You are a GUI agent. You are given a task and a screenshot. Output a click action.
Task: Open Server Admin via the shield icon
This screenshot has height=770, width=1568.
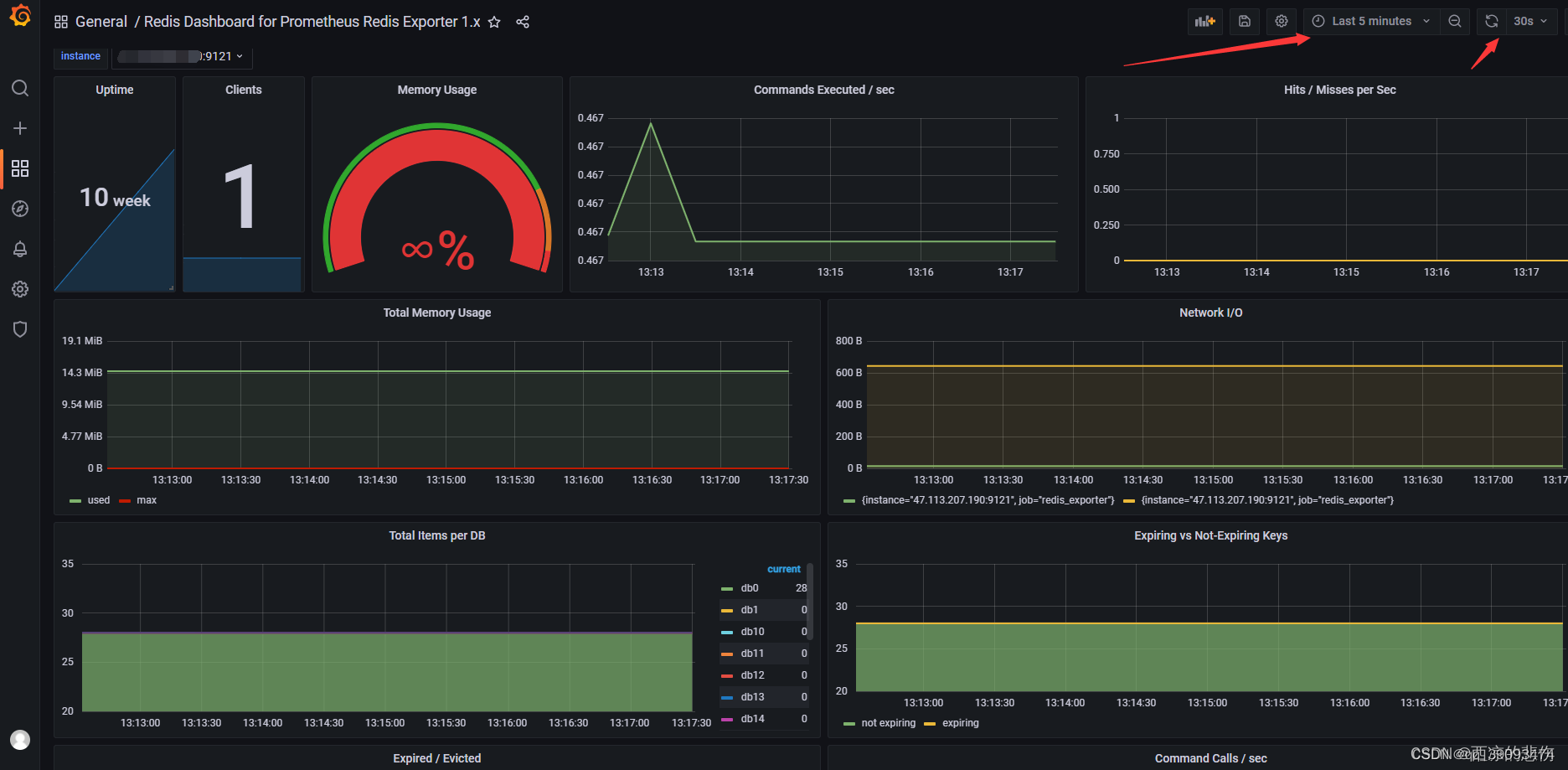coord(20,328)
